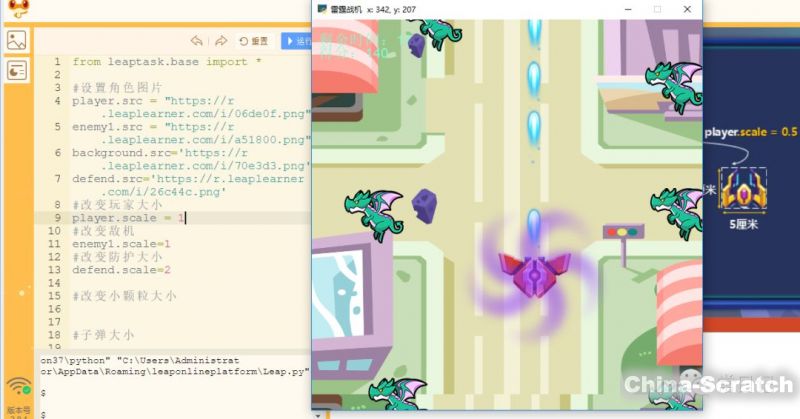Viewport: 800px width, 419px height.
Task: Maximize the 雷霆战机 game window
Action: coord(657,9)
